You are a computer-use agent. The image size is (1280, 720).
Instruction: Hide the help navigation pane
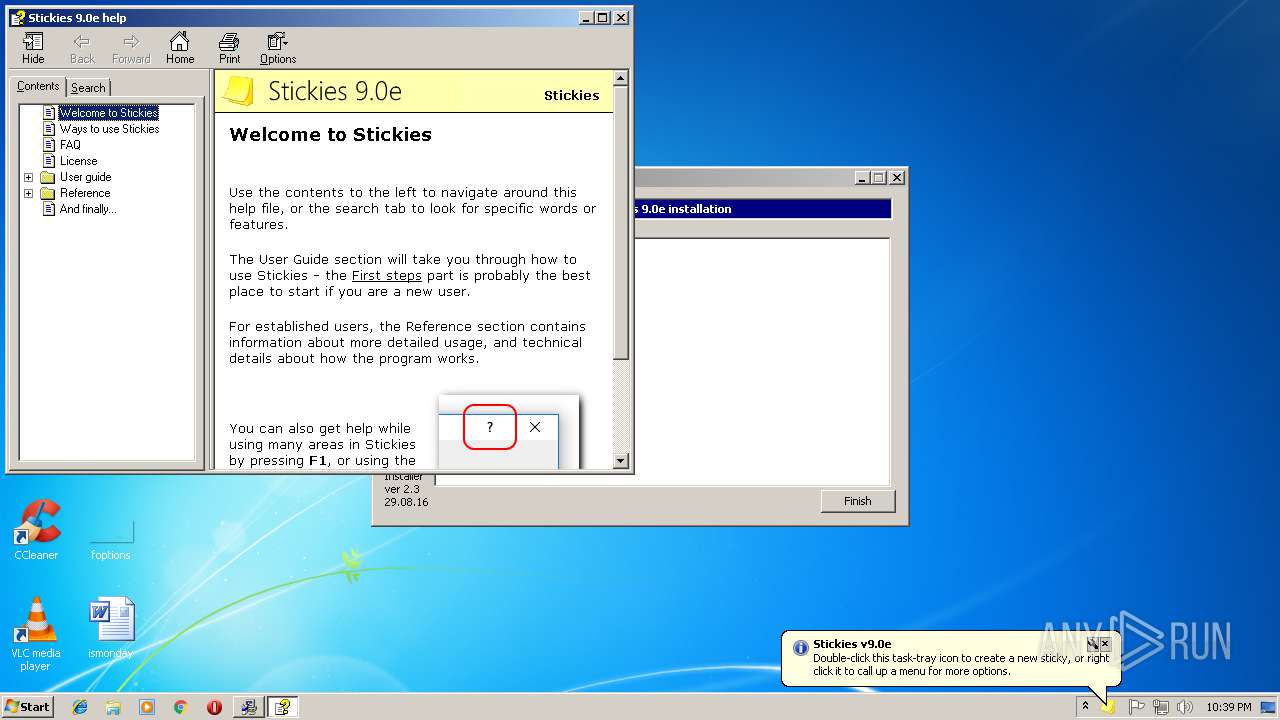pos(33,48)
